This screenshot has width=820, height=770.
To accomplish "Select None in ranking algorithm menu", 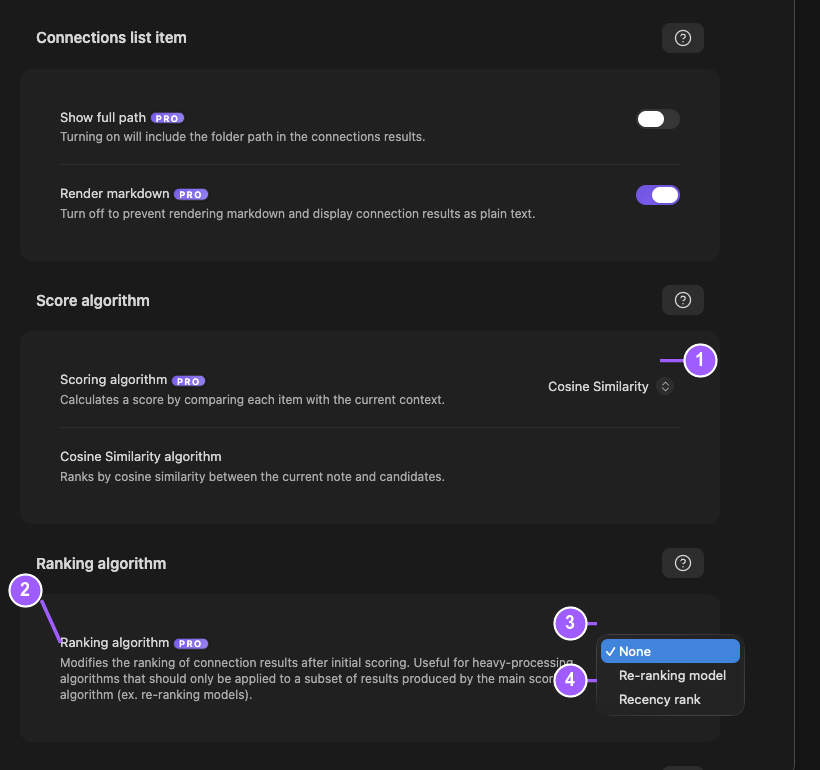I will (x=670, y=651).
